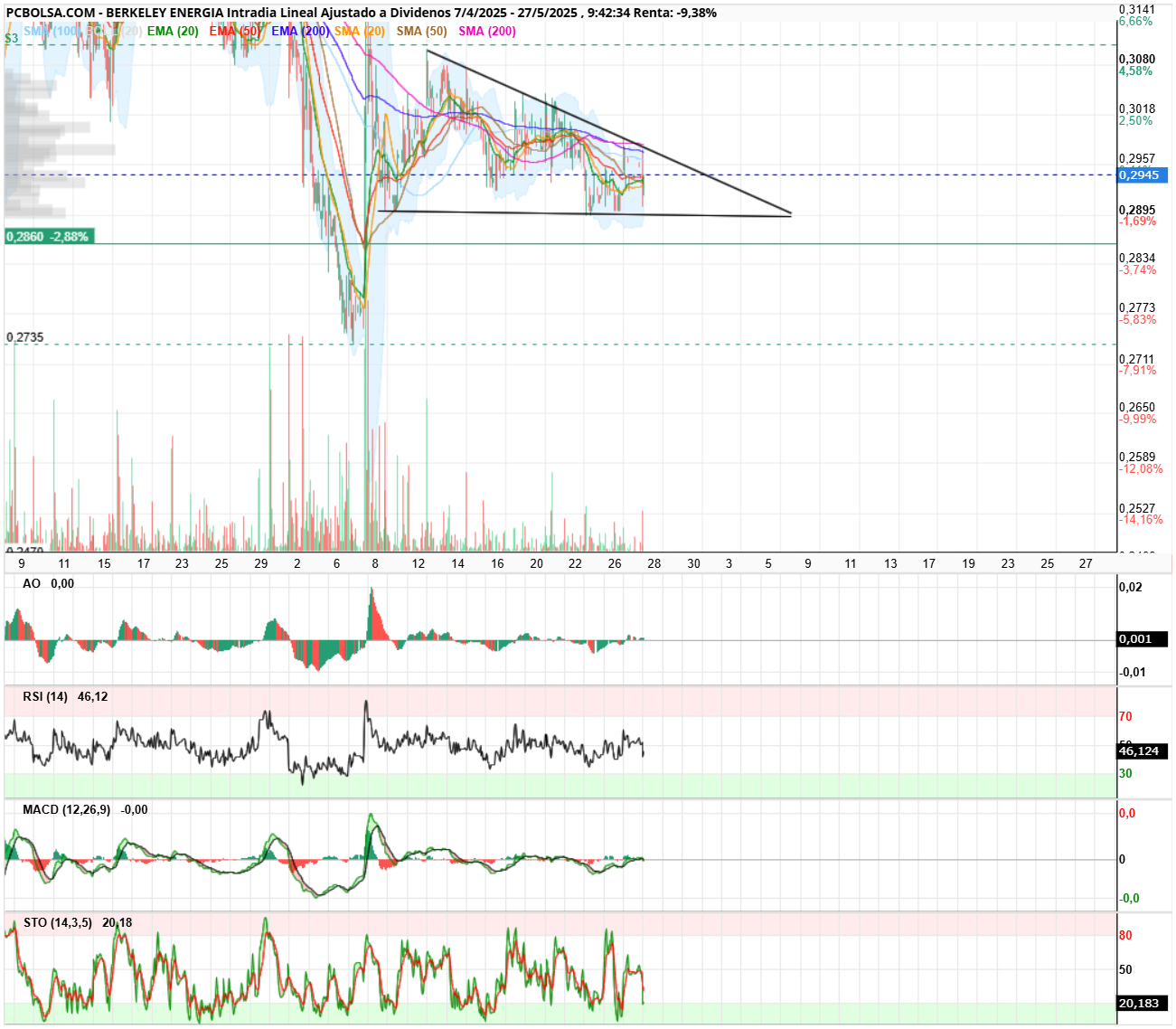The height and width of the screenshot is (1029, 1176).
Task: Click the magenta SMA (200) legend label
Action: pos(487,31)
